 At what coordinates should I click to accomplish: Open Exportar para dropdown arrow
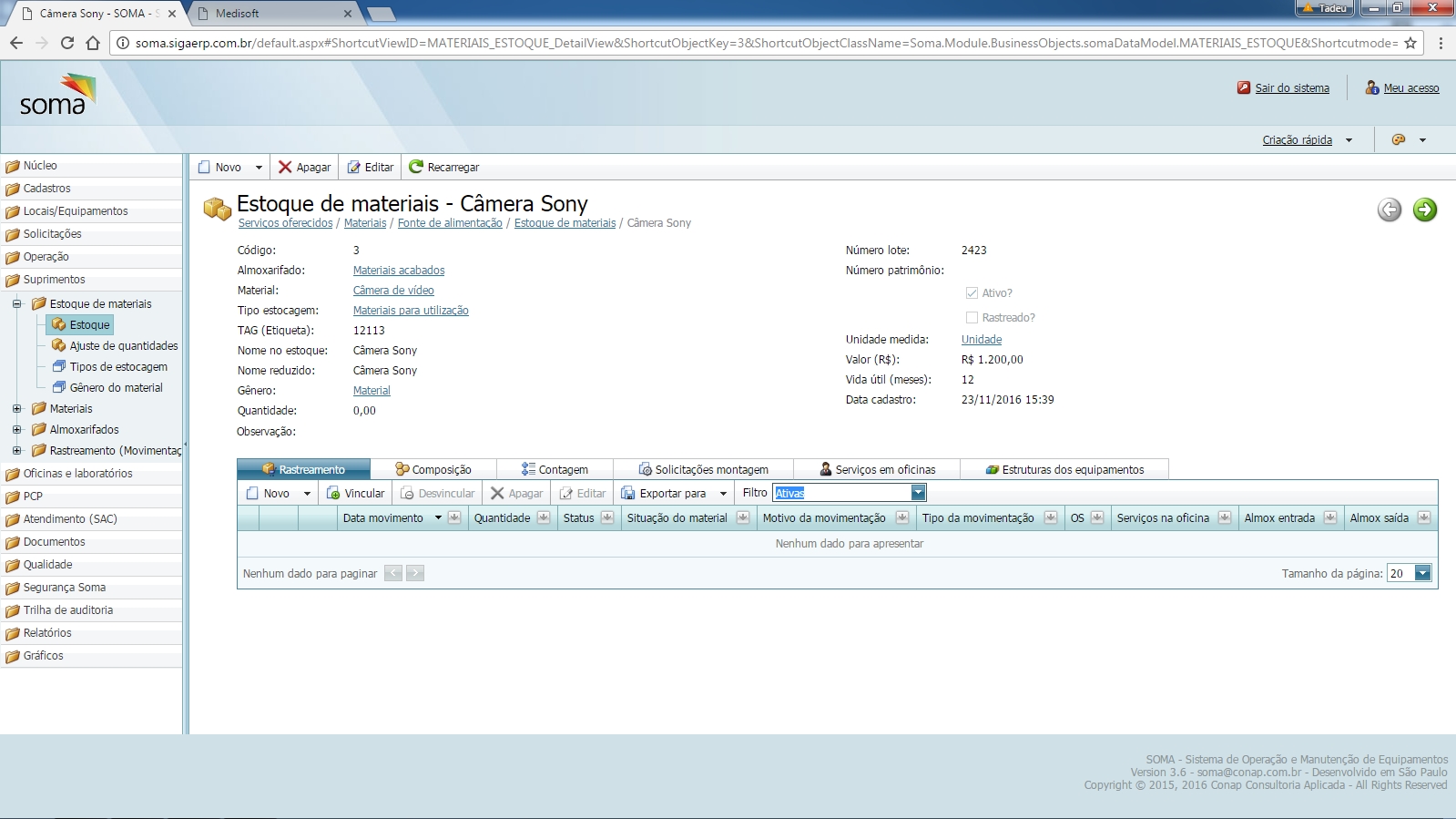point(723,493)
